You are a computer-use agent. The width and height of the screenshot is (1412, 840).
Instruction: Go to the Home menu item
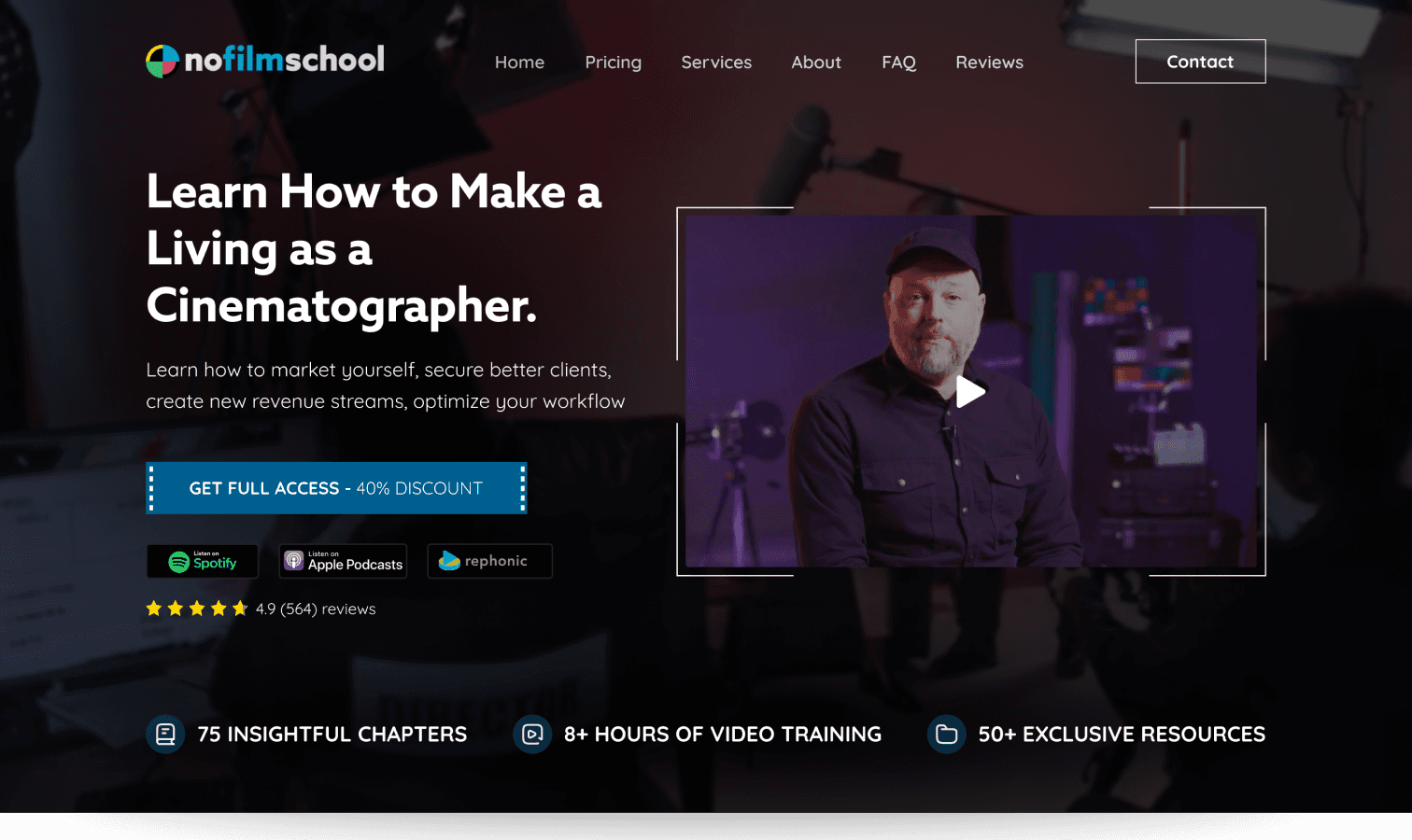(x=519, y=63)
